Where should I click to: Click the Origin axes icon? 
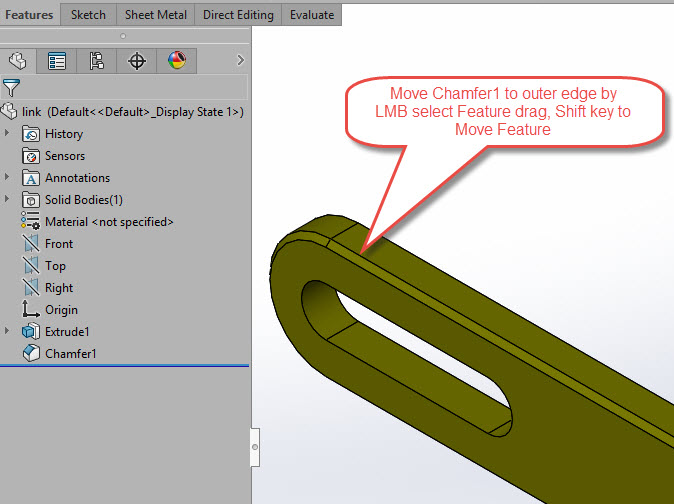pyautogui.click(x=31, y=309)
